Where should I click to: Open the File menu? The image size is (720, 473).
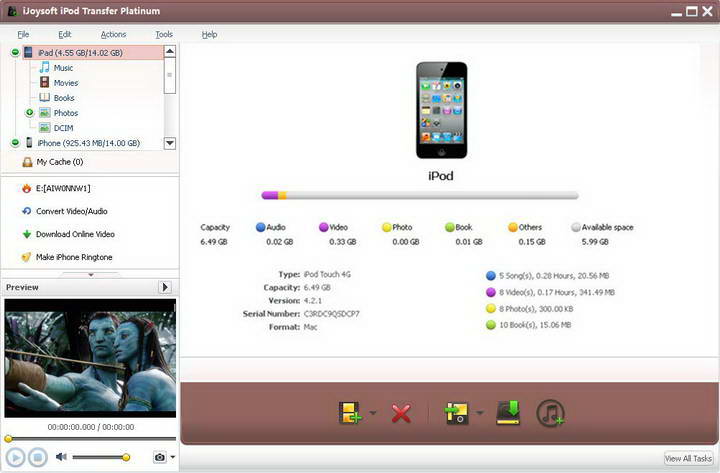pos(23,34)
